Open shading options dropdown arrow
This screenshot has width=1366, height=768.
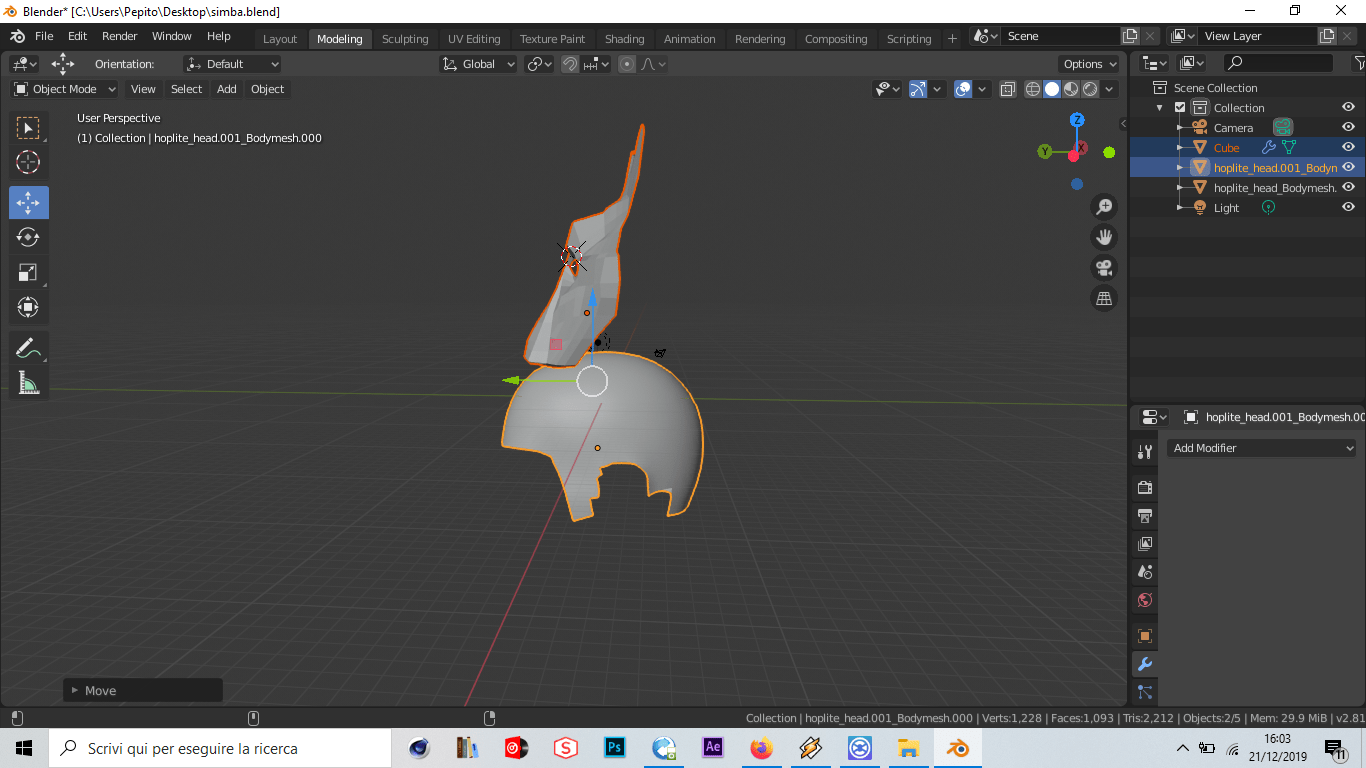click(1110, 89)
